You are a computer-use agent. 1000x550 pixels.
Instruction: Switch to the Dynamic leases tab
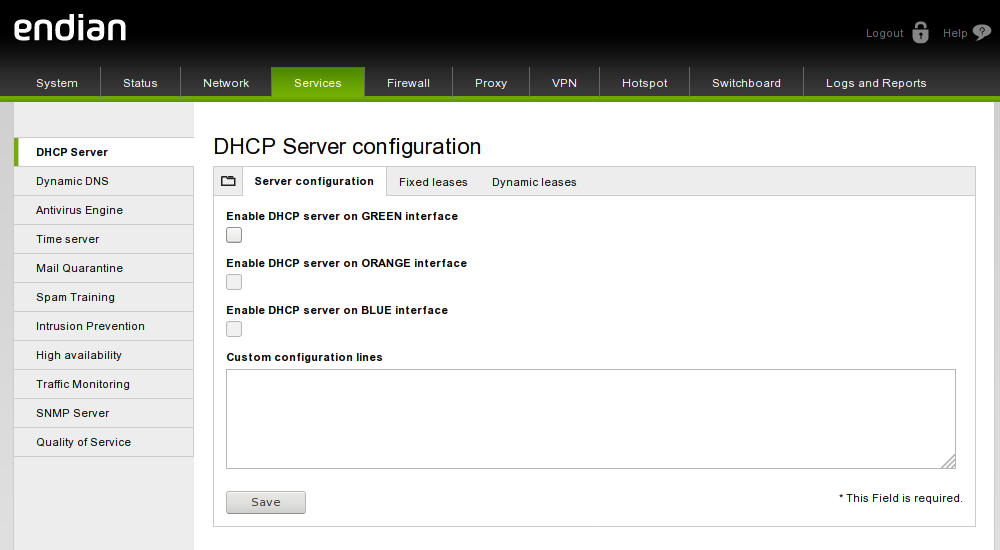click(534, 182)
